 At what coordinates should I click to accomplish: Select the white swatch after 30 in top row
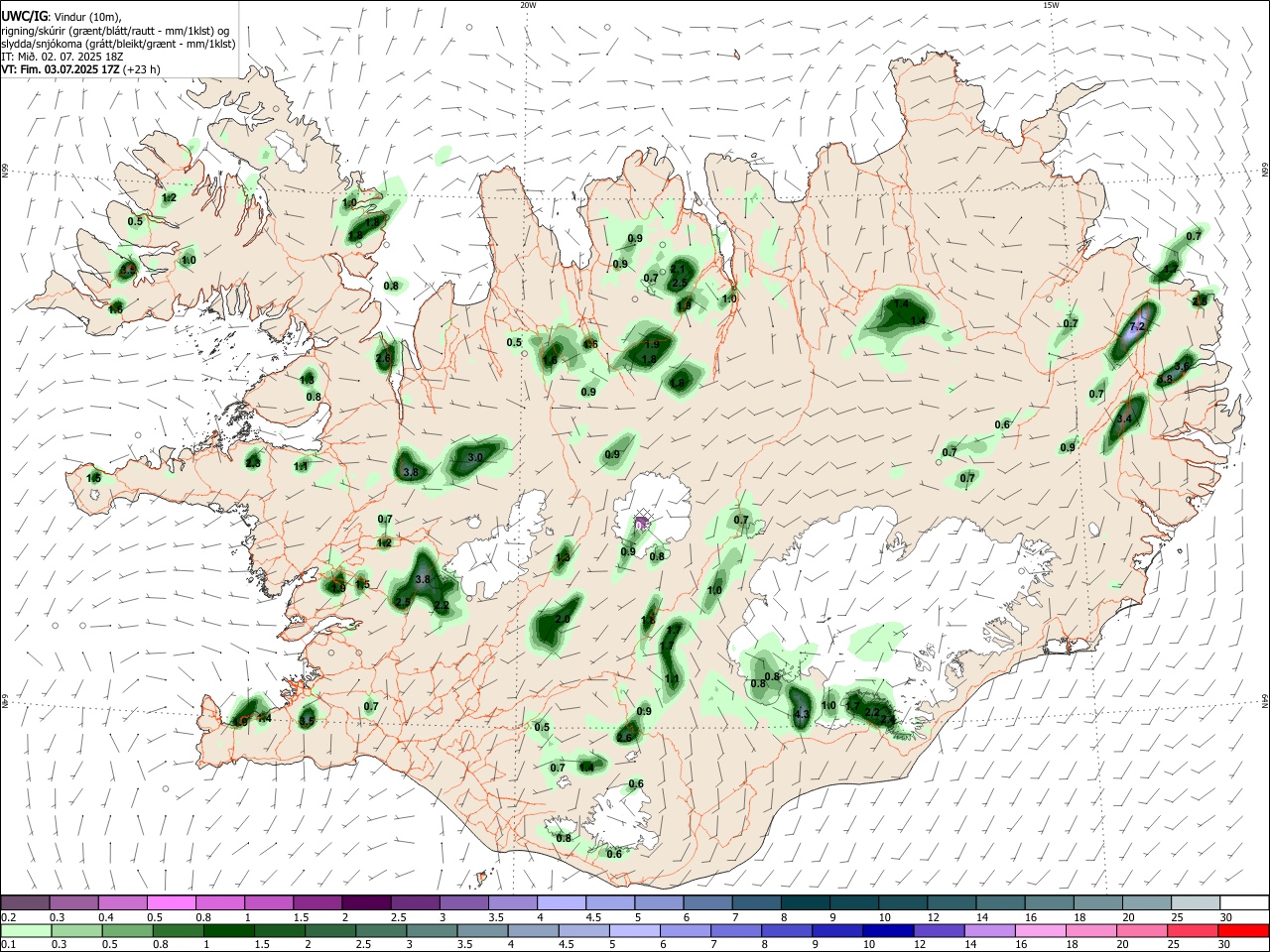click(1245, 902)
